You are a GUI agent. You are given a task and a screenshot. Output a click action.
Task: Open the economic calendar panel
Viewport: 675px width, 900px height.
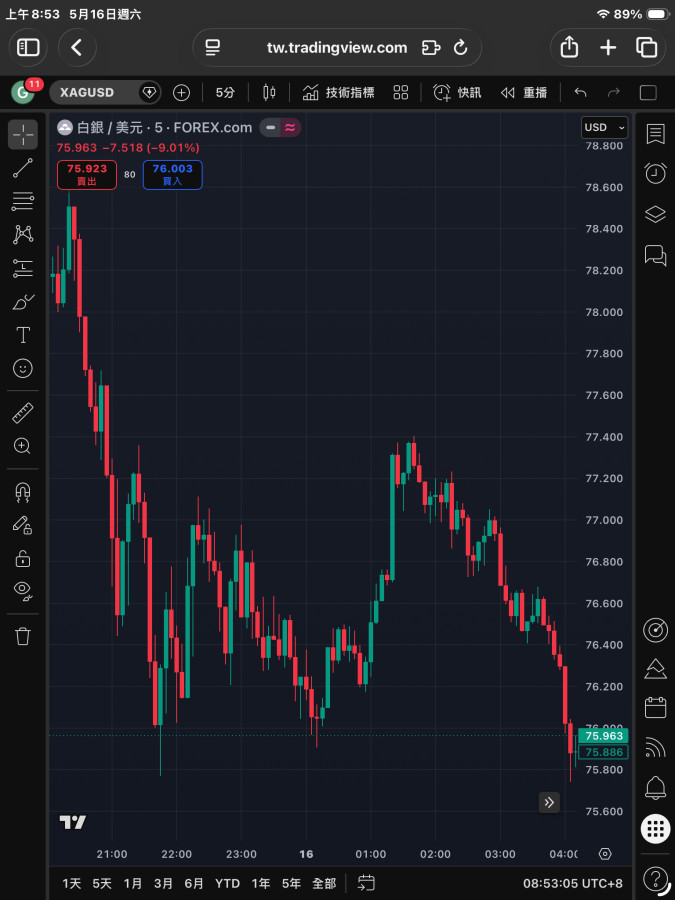coord(655,707)
